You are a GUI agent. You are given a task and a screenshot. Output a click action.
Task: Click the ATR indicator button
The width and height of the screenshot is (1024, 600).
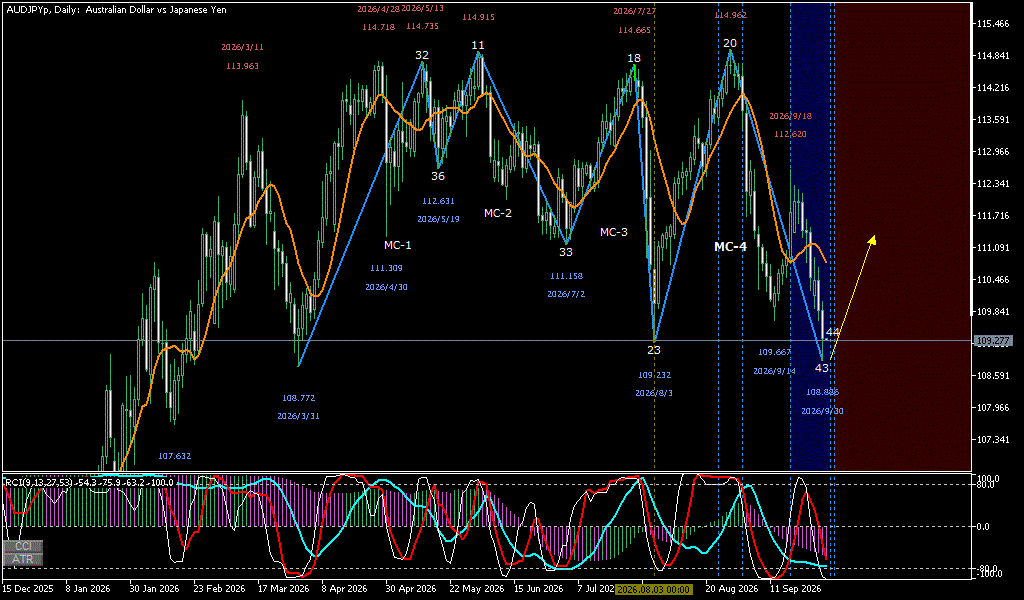(x=23, y=559)
